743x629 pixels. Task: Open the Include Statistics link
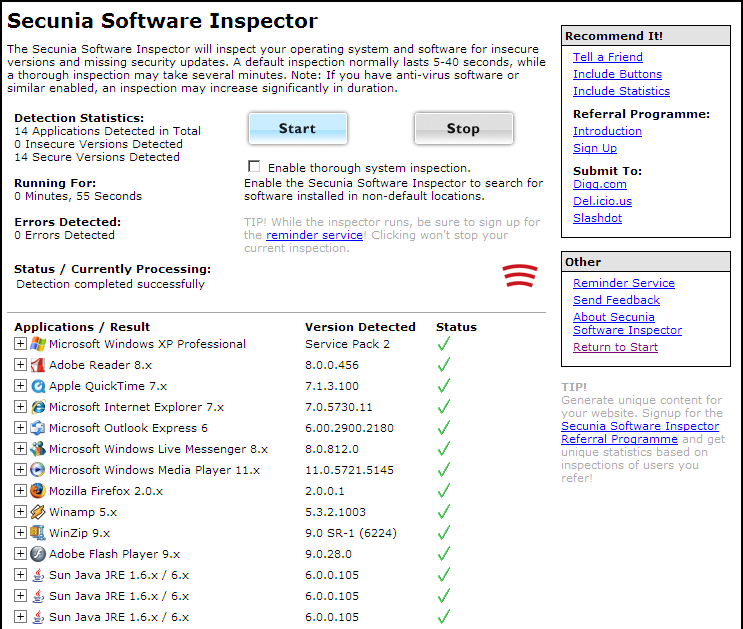621,91
